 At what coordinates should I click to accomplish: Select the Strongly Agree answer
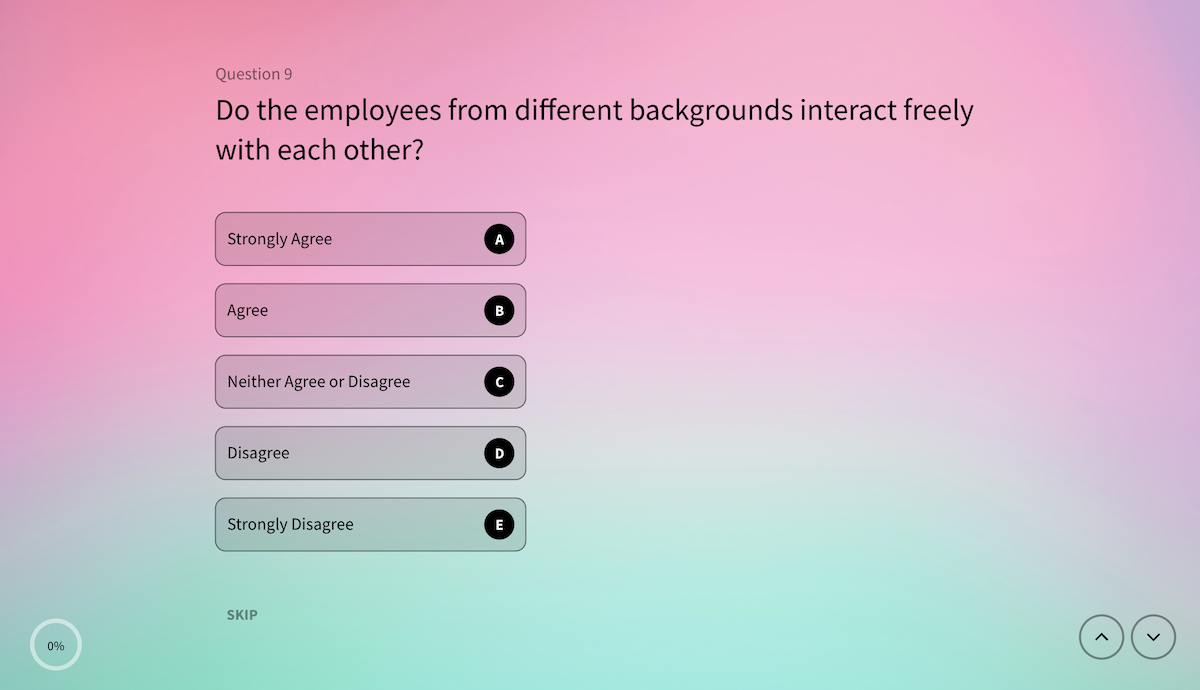point(350,239)
